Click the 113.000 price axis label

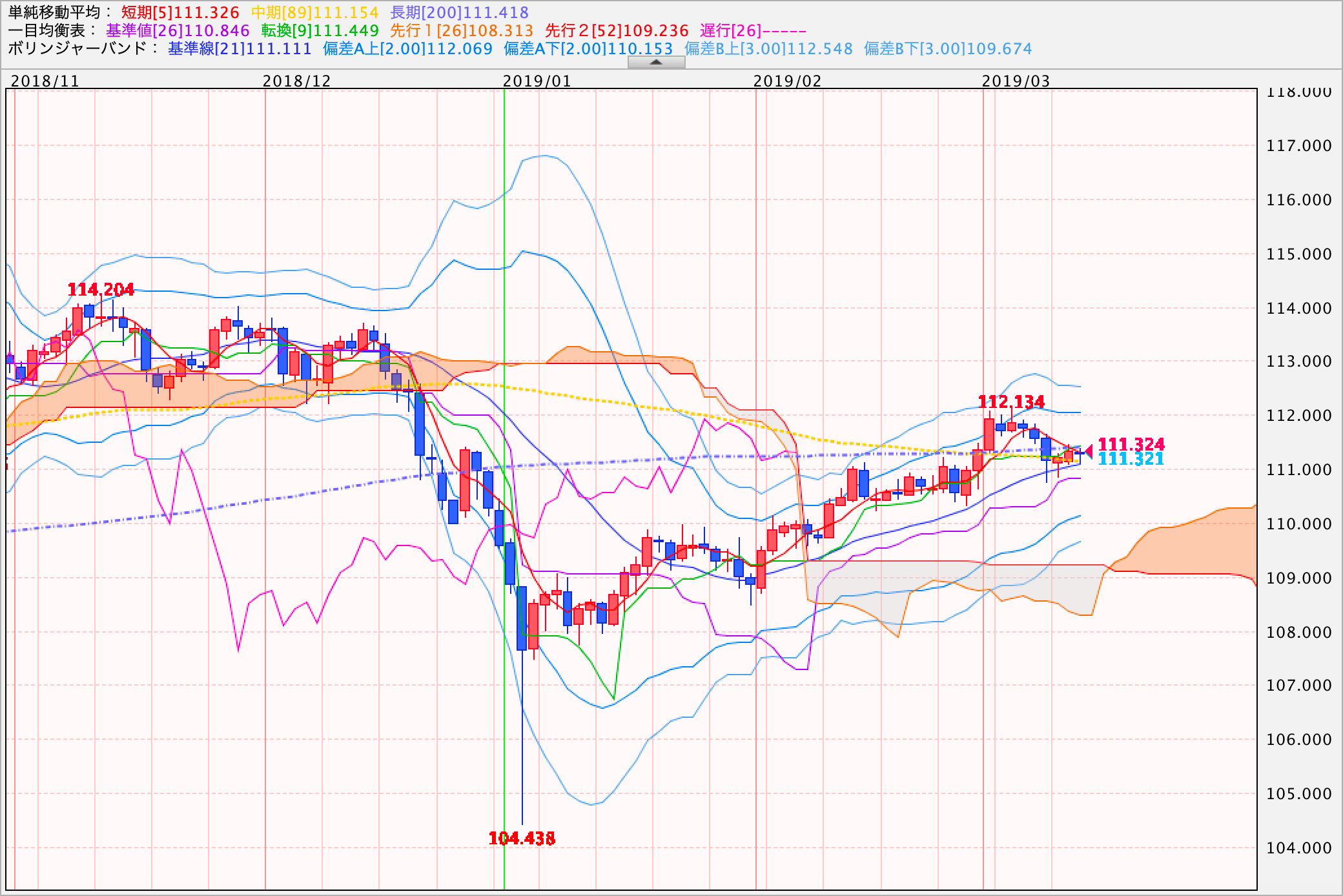pyautogui.click(x=1299, y=361)
